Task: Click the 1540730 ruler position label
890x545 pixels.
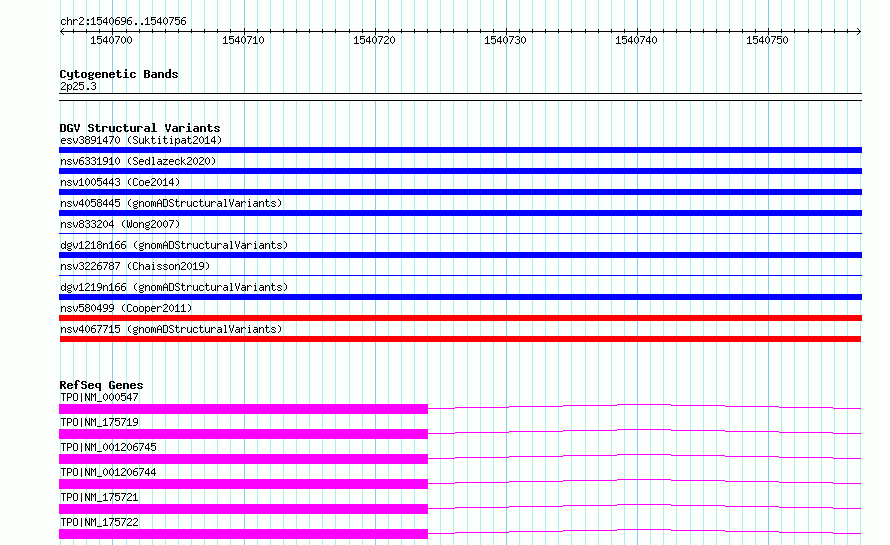Action: 505,40
